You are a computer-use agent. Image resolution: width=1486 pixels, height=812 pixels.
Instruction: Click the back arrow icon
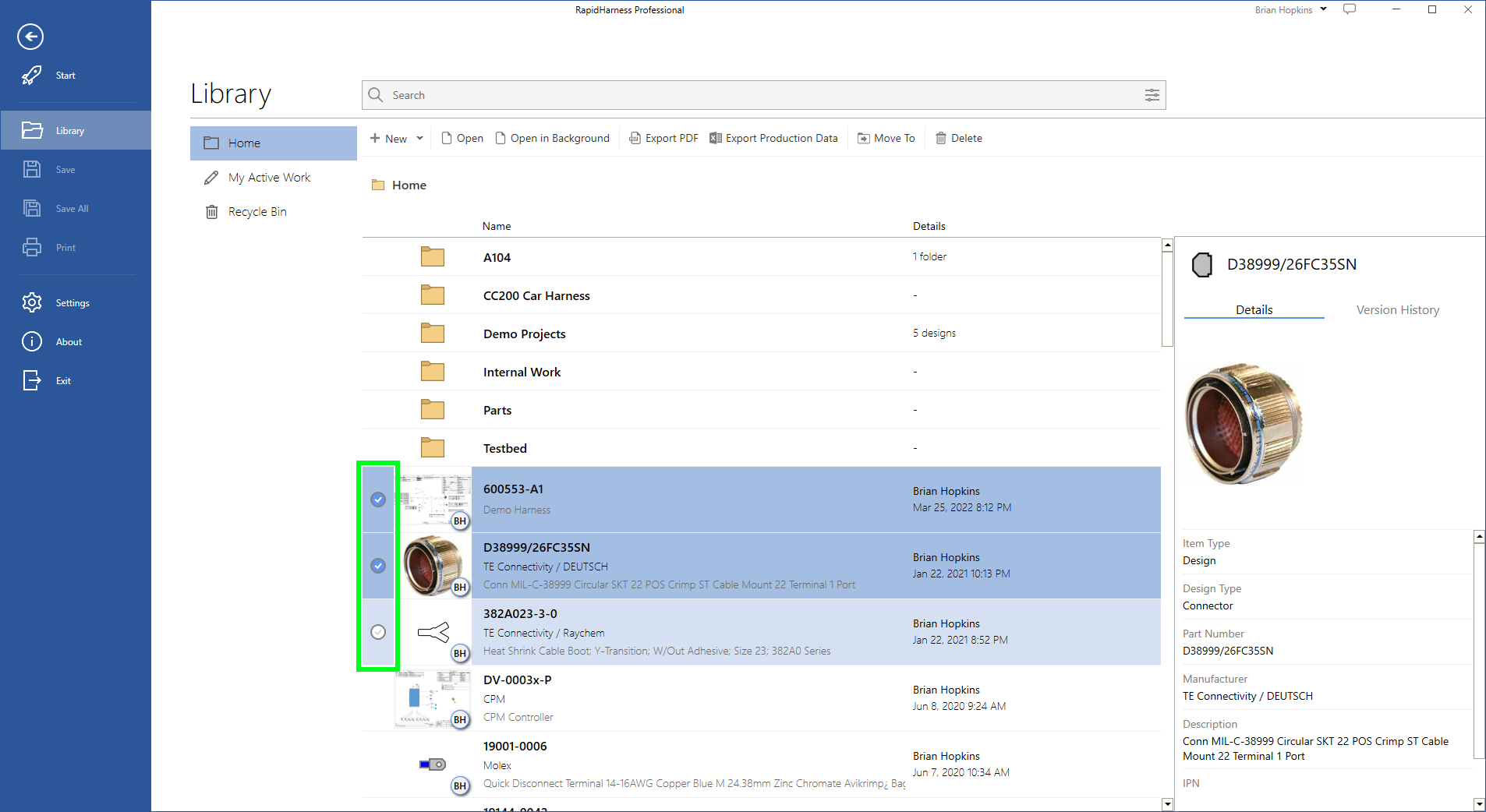tap(30, 37)
